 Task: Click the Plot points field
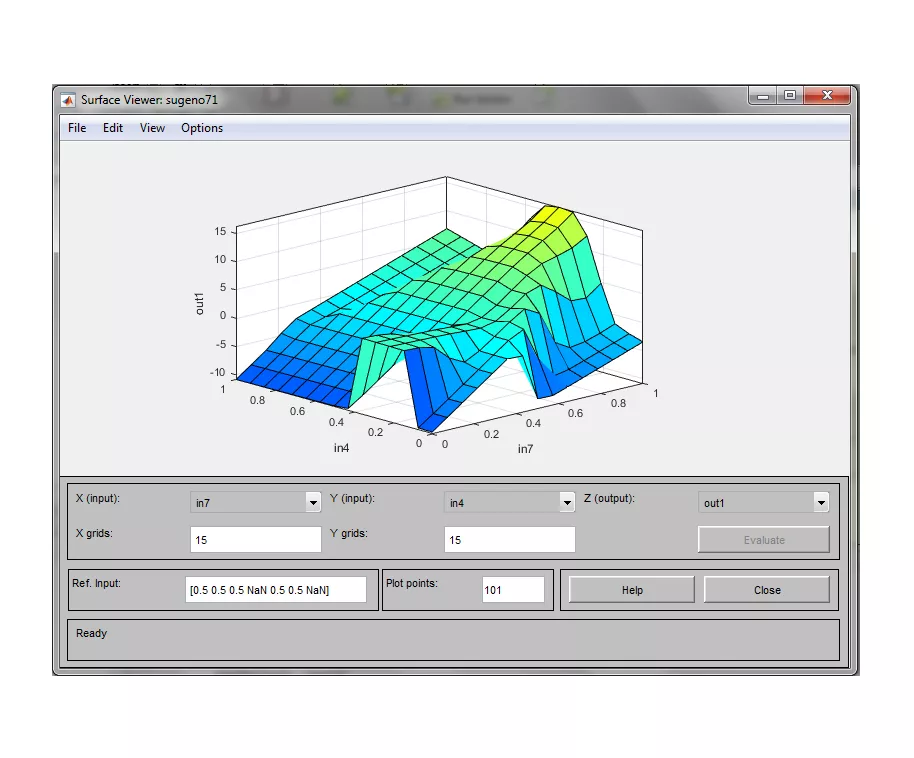coord(513,590)
